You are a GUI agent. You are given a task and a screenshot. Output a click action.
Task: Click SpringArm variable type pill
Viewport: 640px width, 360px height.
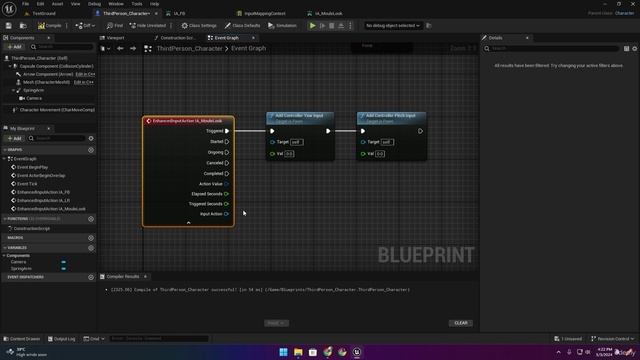point(63,269)
